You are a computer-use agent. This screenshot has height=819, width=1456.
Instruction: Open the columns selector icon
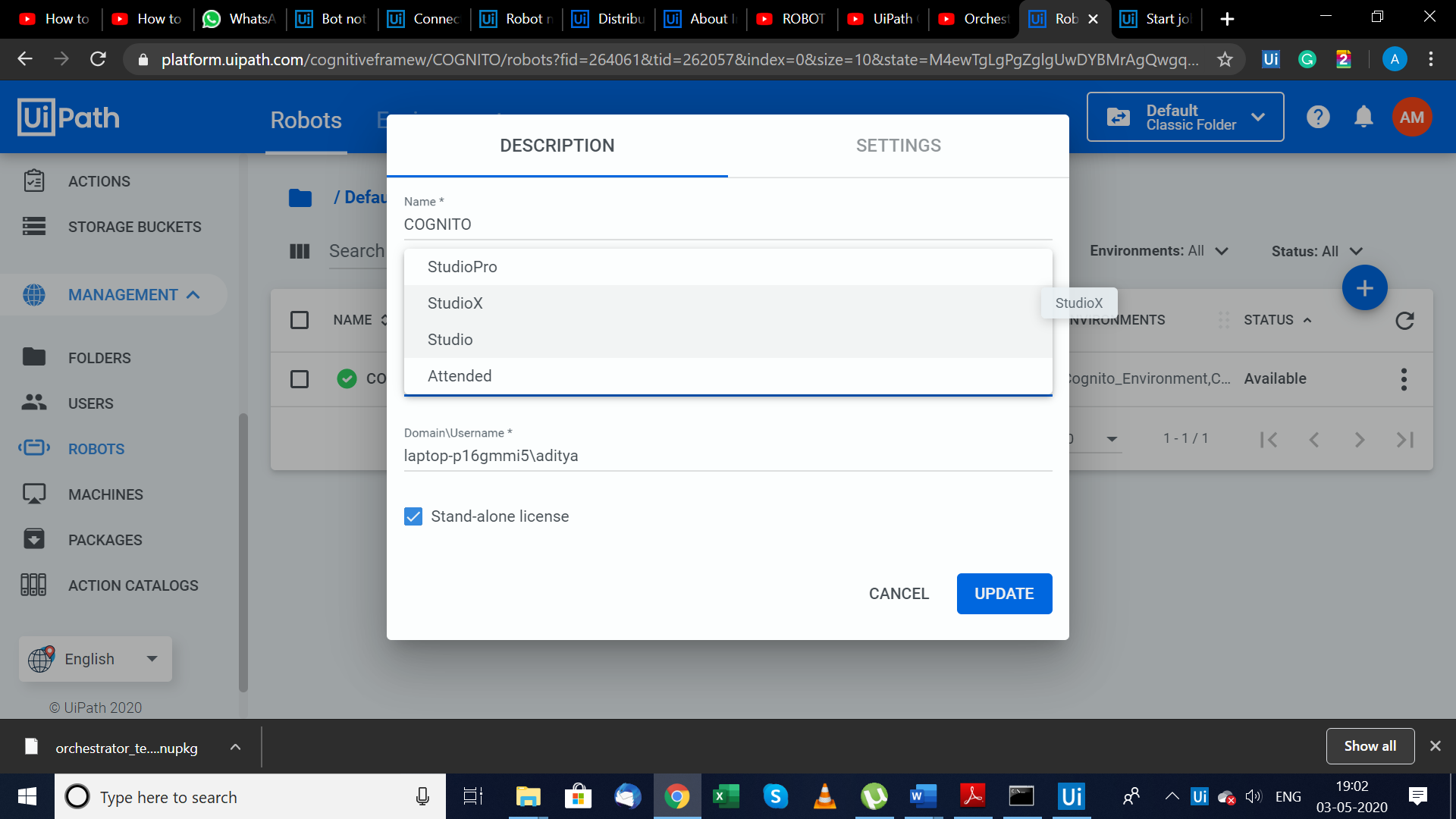300,251
